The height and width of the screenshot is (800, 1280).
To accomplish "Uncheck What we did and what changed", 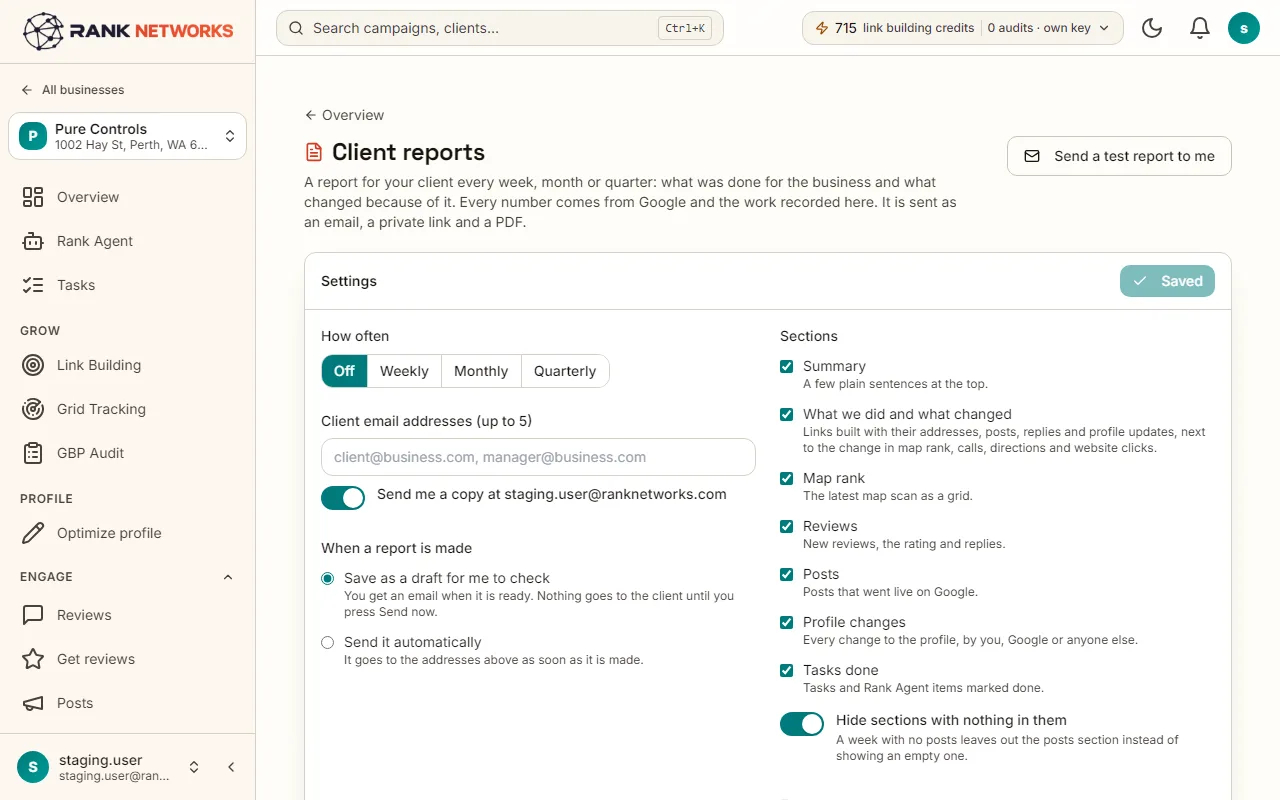I will click(x=787, y=414).
